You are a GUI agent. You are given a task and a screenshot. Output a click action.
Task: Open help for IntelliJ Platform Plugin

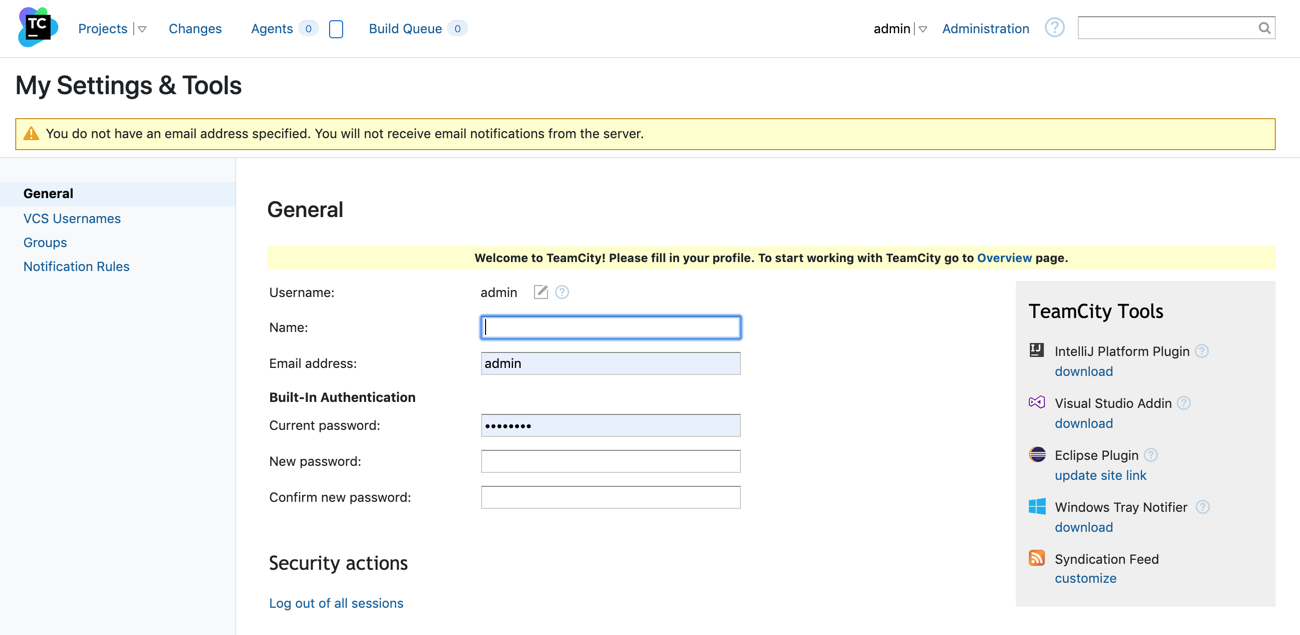1202,351
